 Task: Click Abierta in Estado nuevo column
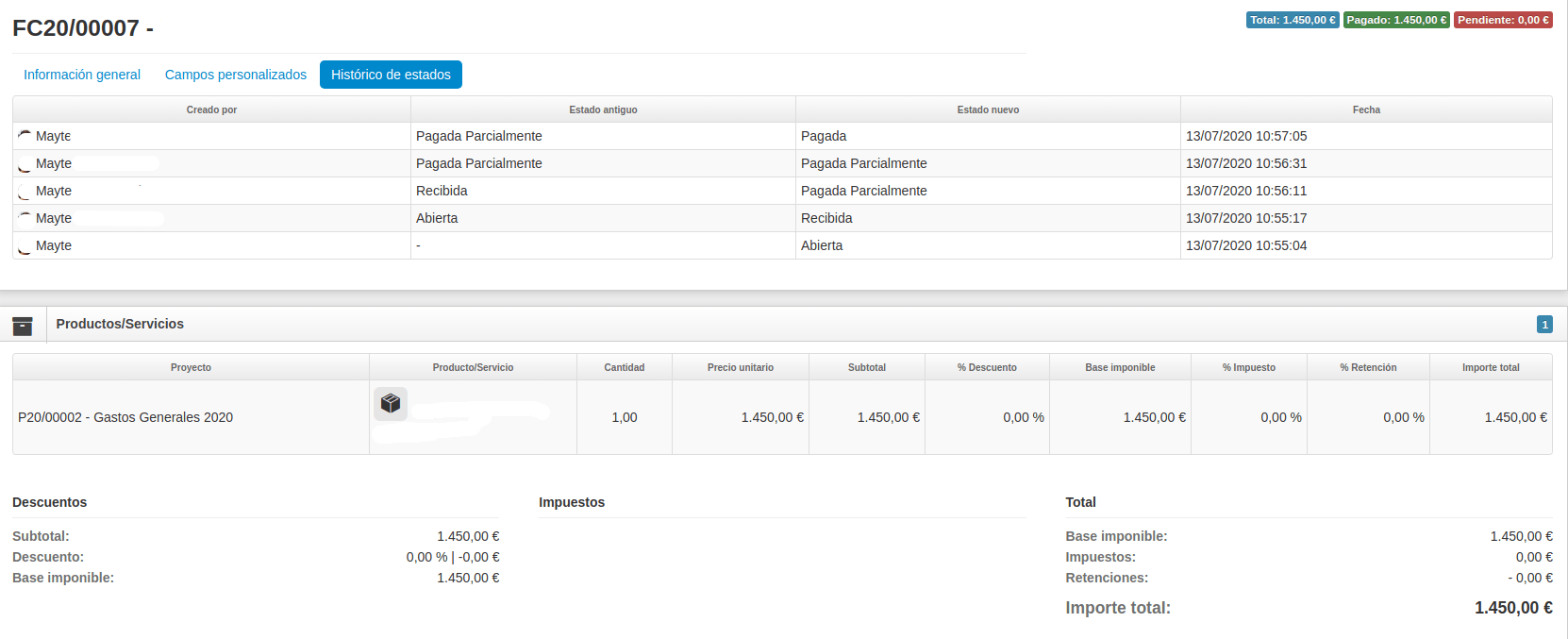[822, 245]
